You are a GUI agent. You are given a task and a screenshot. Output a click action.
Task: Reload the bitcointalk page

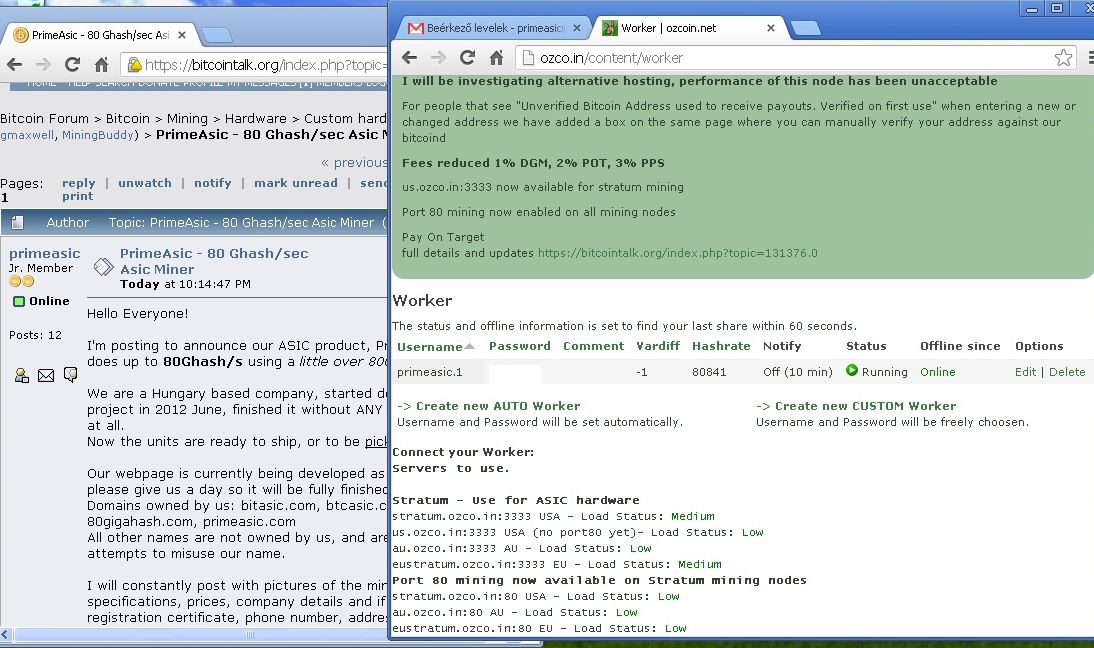click(x=72, y=65)
